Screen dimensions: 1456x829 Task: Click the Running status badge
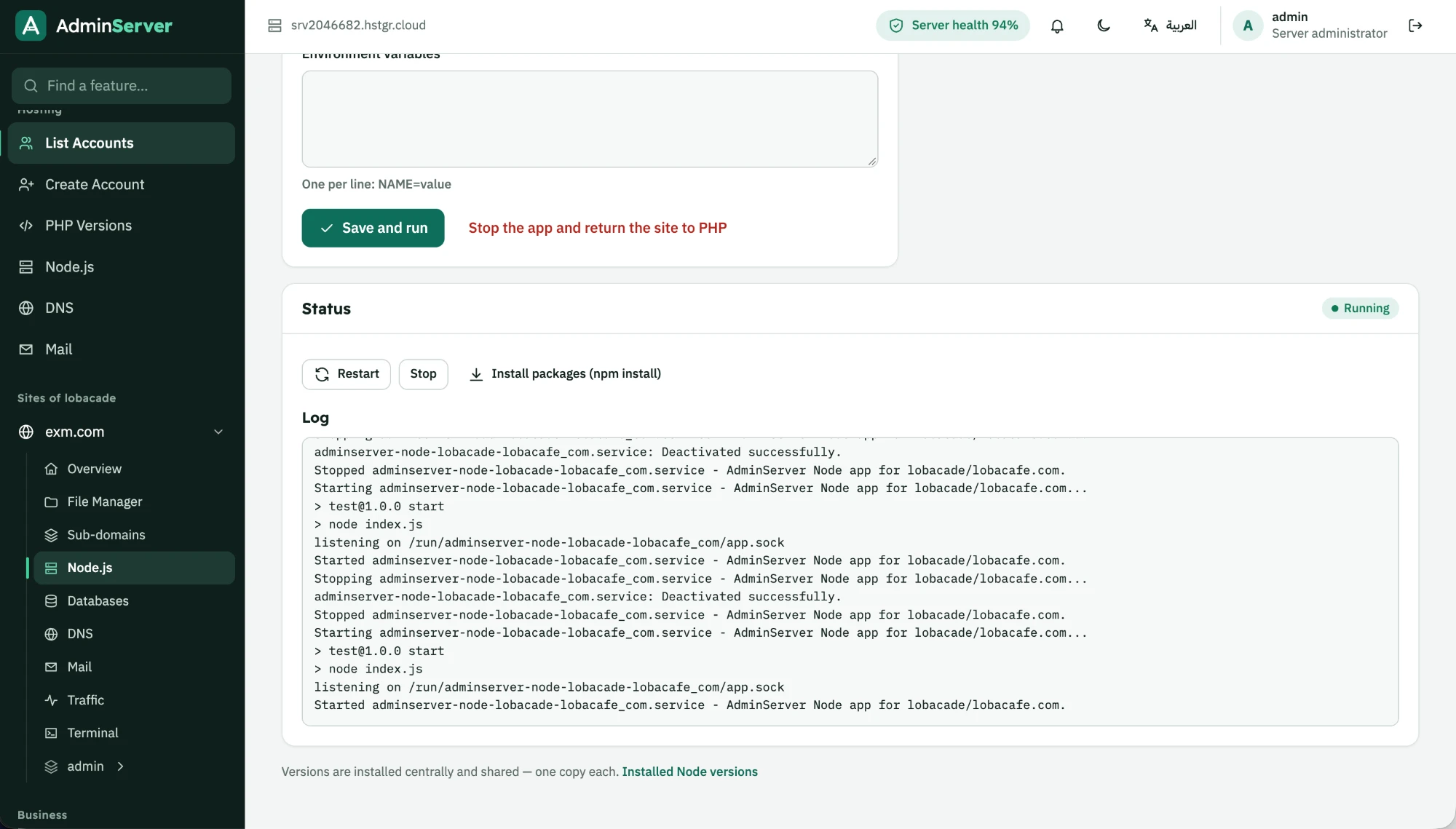(x=1360, y=309)
